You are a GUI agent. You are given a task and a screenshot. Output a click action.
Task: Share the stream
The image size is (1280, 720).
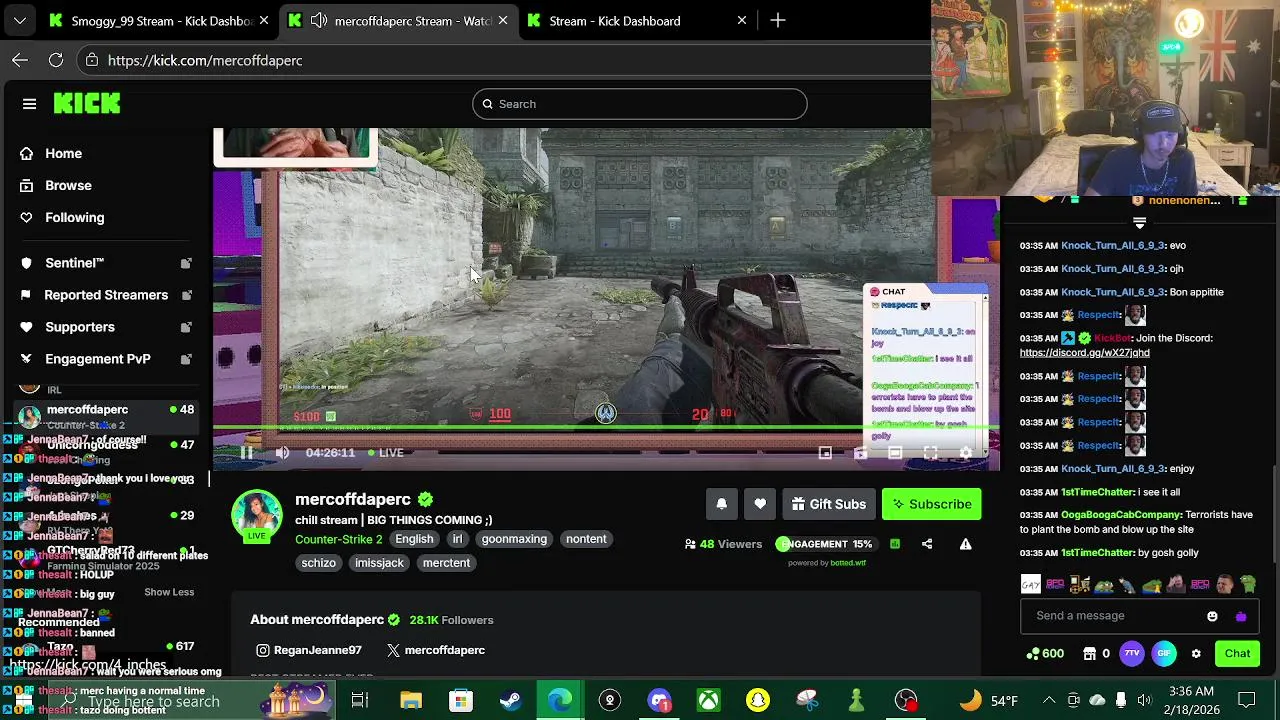[x=927, y=544]
